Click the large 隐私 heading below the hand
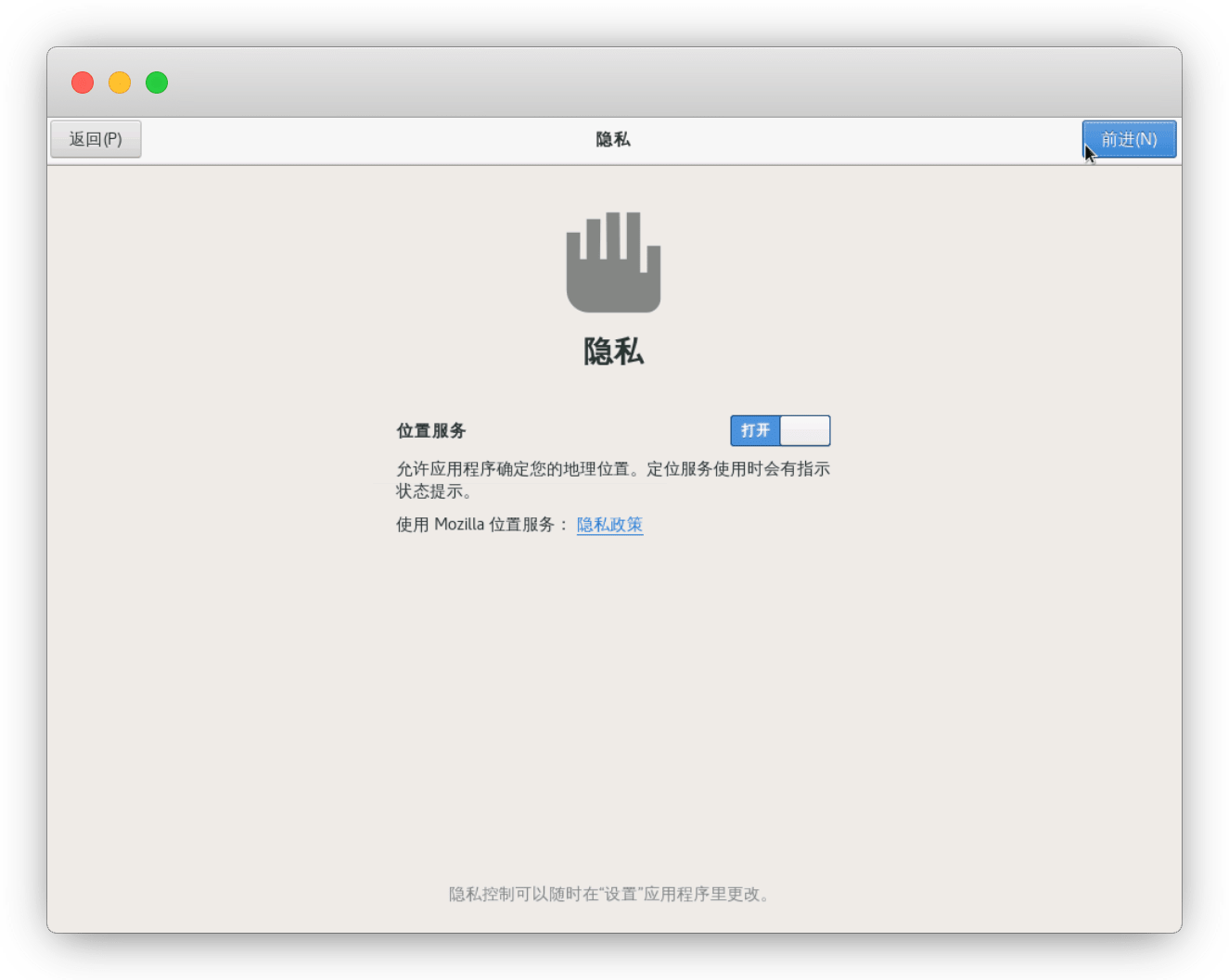The height and width of the screenshot is (980, 1229). point(613,351)
